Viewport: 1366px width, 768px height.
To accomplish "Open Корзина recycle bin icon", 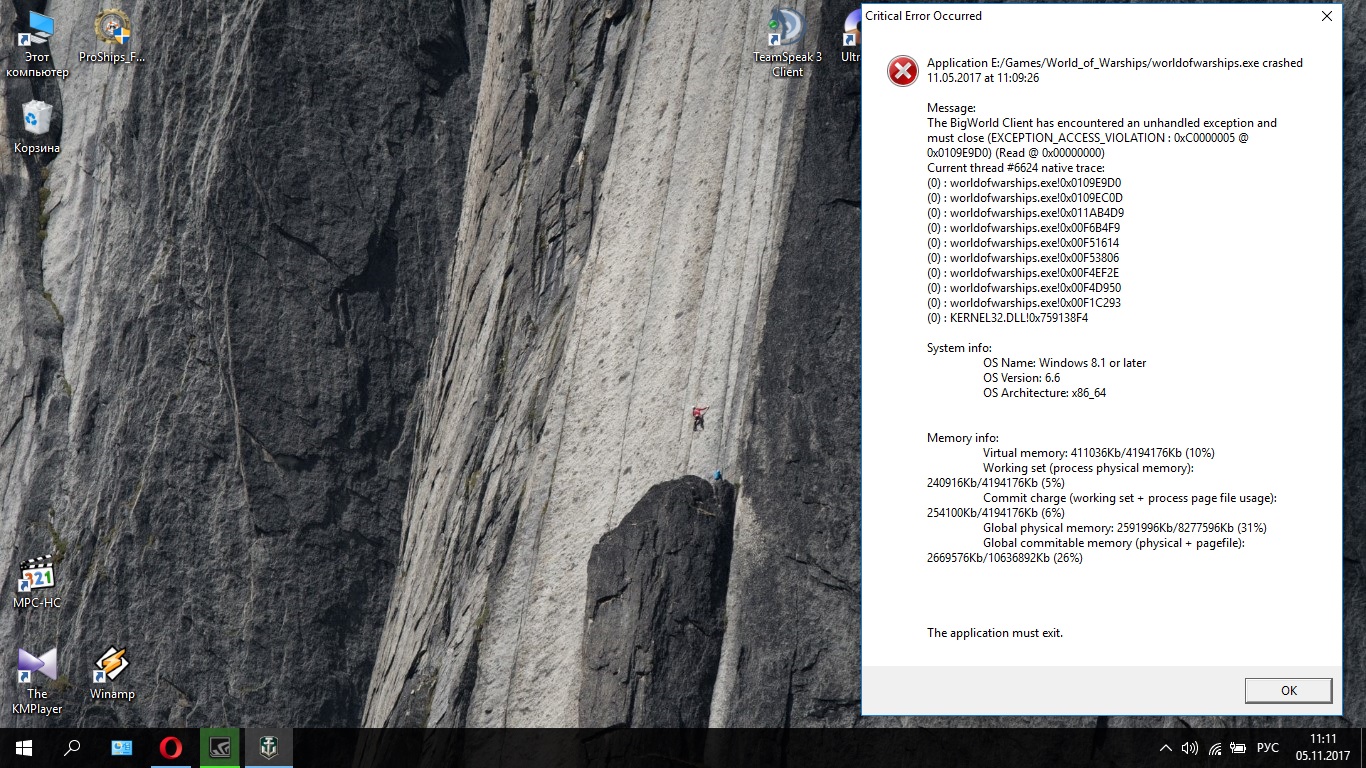I will pyautogui.click(x=37, y=127).
